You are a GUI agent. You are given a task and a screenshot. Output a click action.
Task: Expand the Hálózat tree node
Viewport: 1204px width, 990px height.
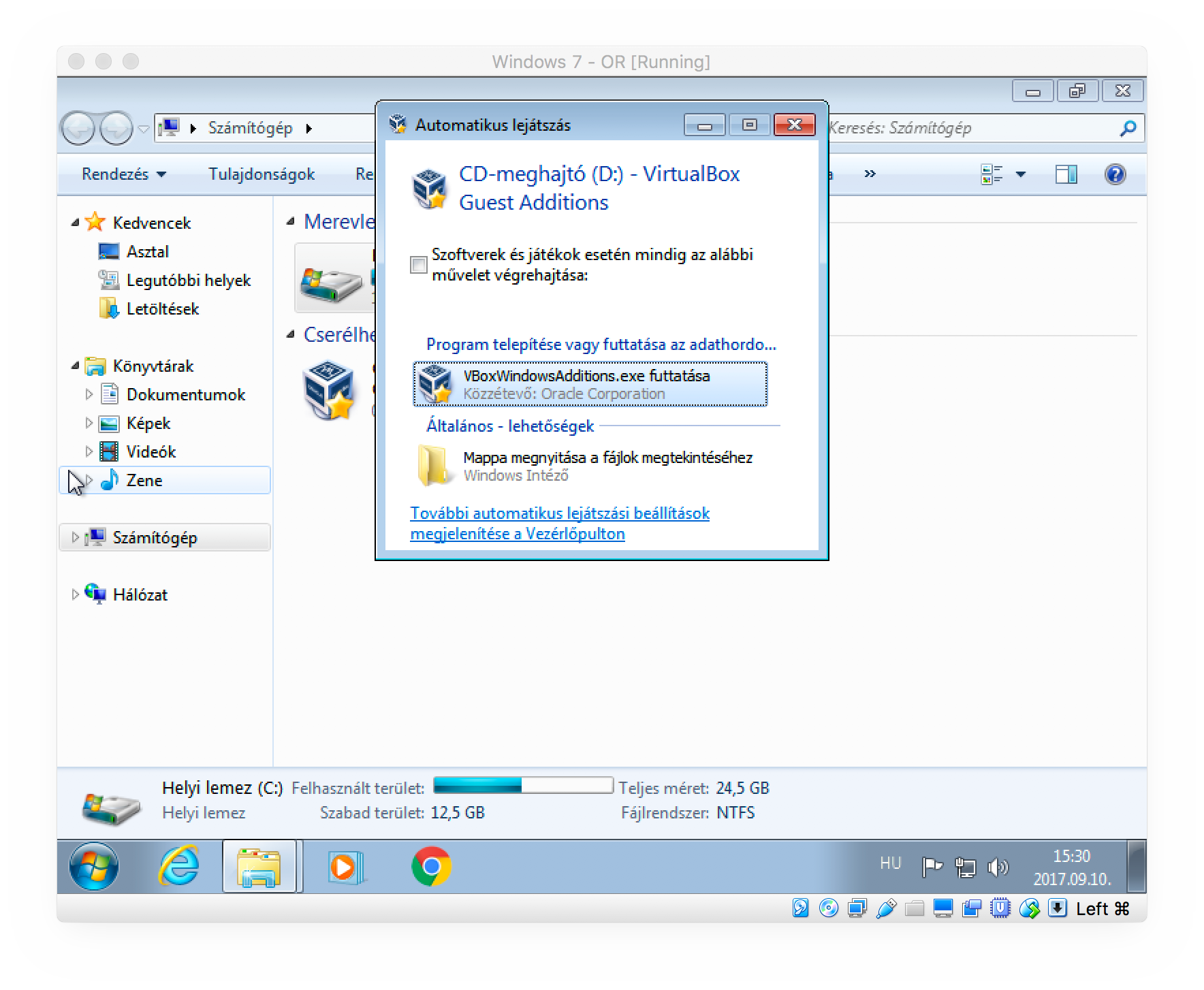pyautogui.click(x=75, y=594)
